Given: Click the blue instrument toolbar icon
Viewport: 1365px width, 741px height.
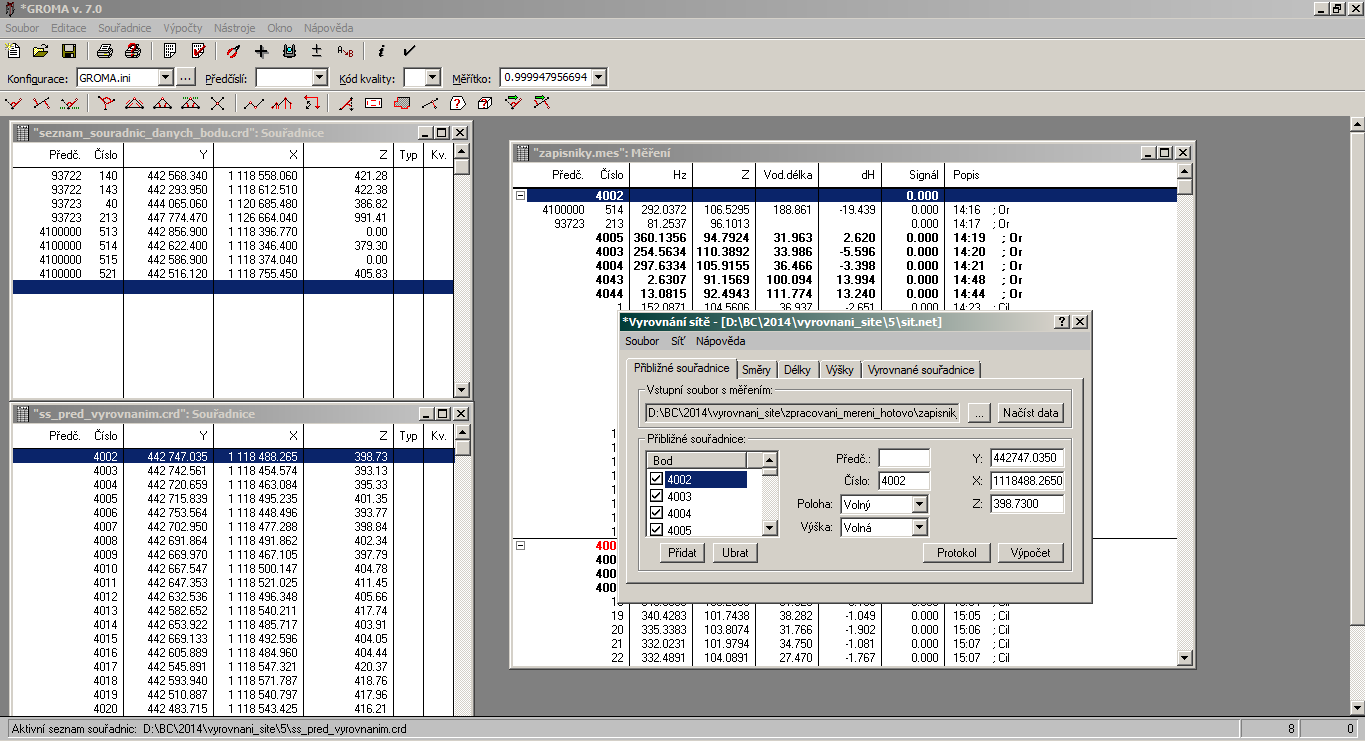Looking at the screenshot, I should pyautogui.click(x=290, y=51).
